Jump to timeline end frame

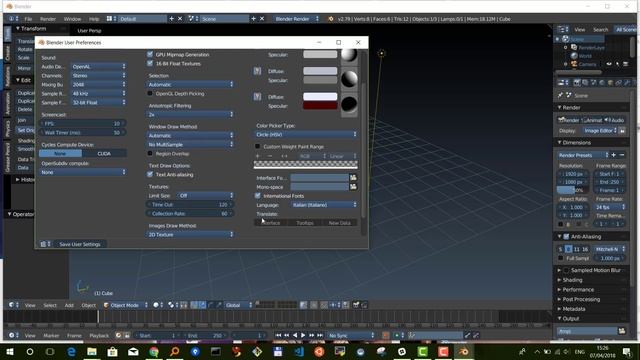(320, 336)
